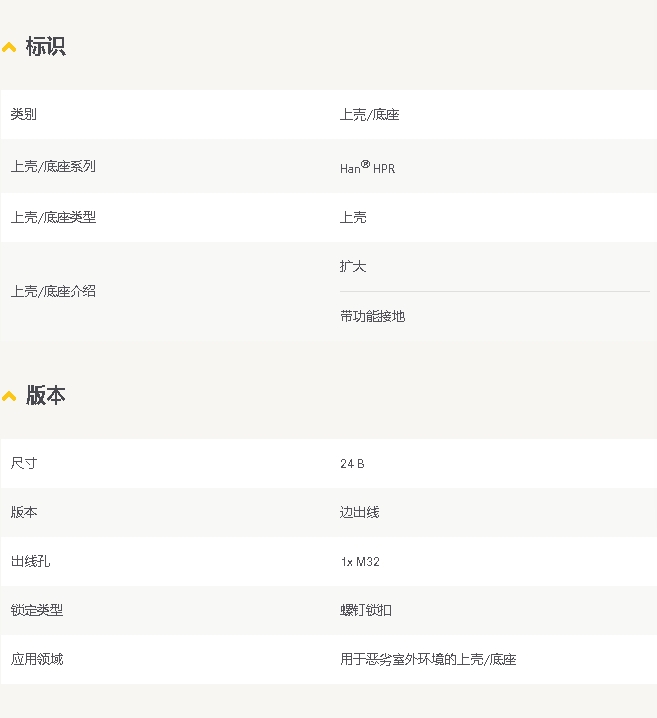Click the 上壳/底座介绍 row label
Screen dimensions: 657x718
click(53, 291)
